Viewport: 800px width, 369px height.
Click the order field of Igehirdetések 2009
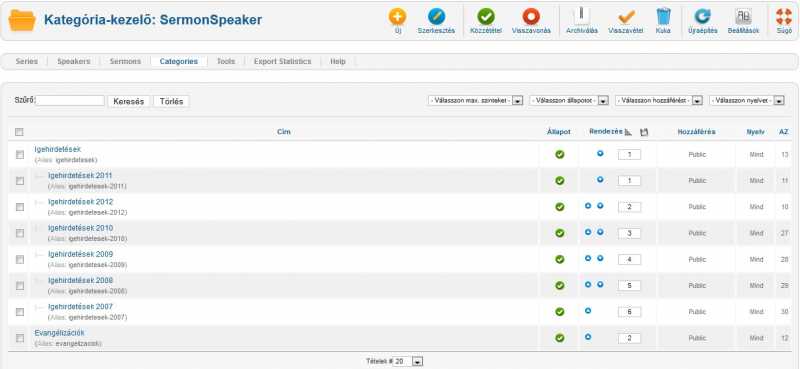click(x=629, y=259)
